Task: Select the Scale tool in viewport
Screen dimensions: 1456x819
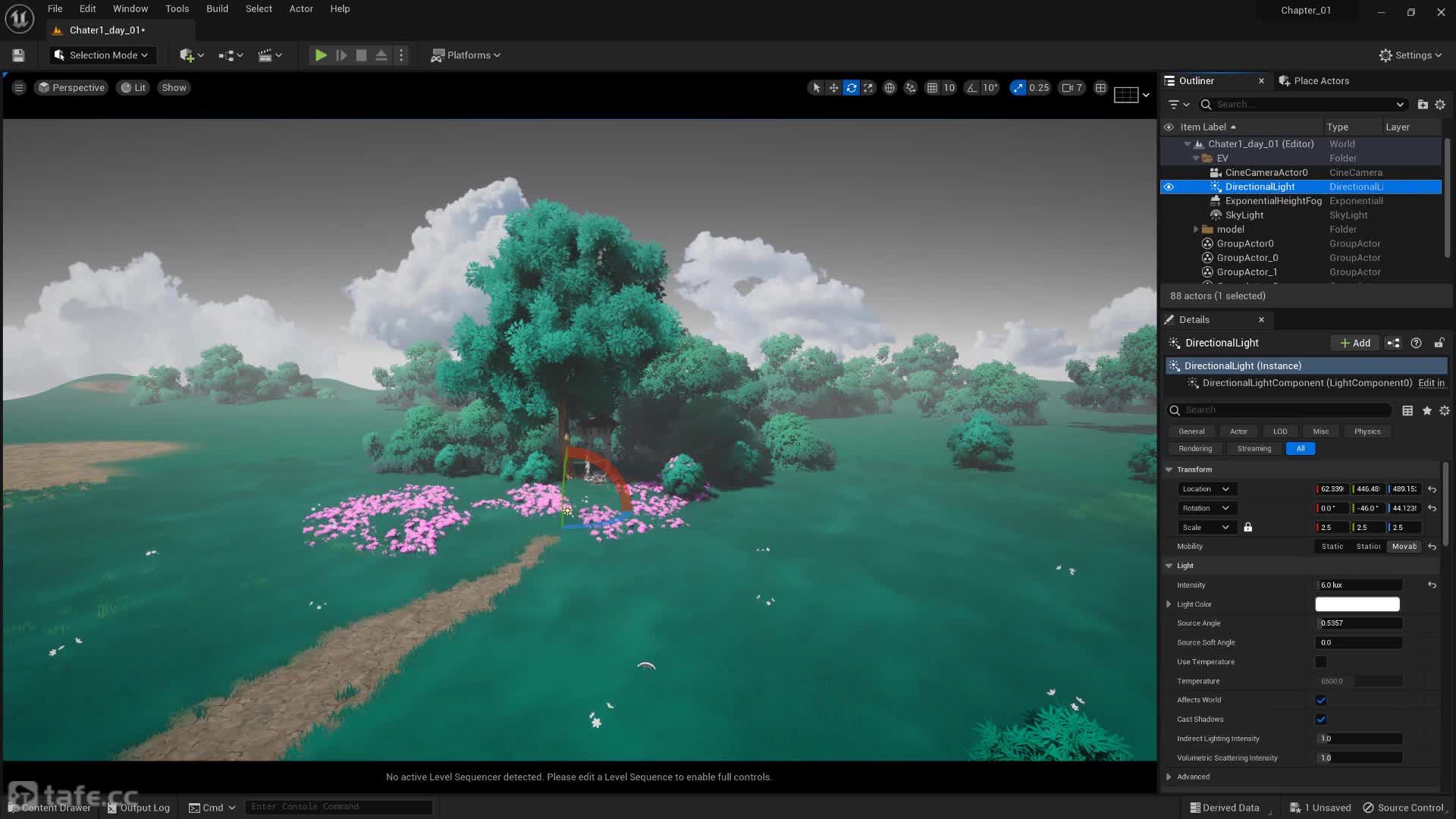Action: pyautogui.click(x=868, y=88)
